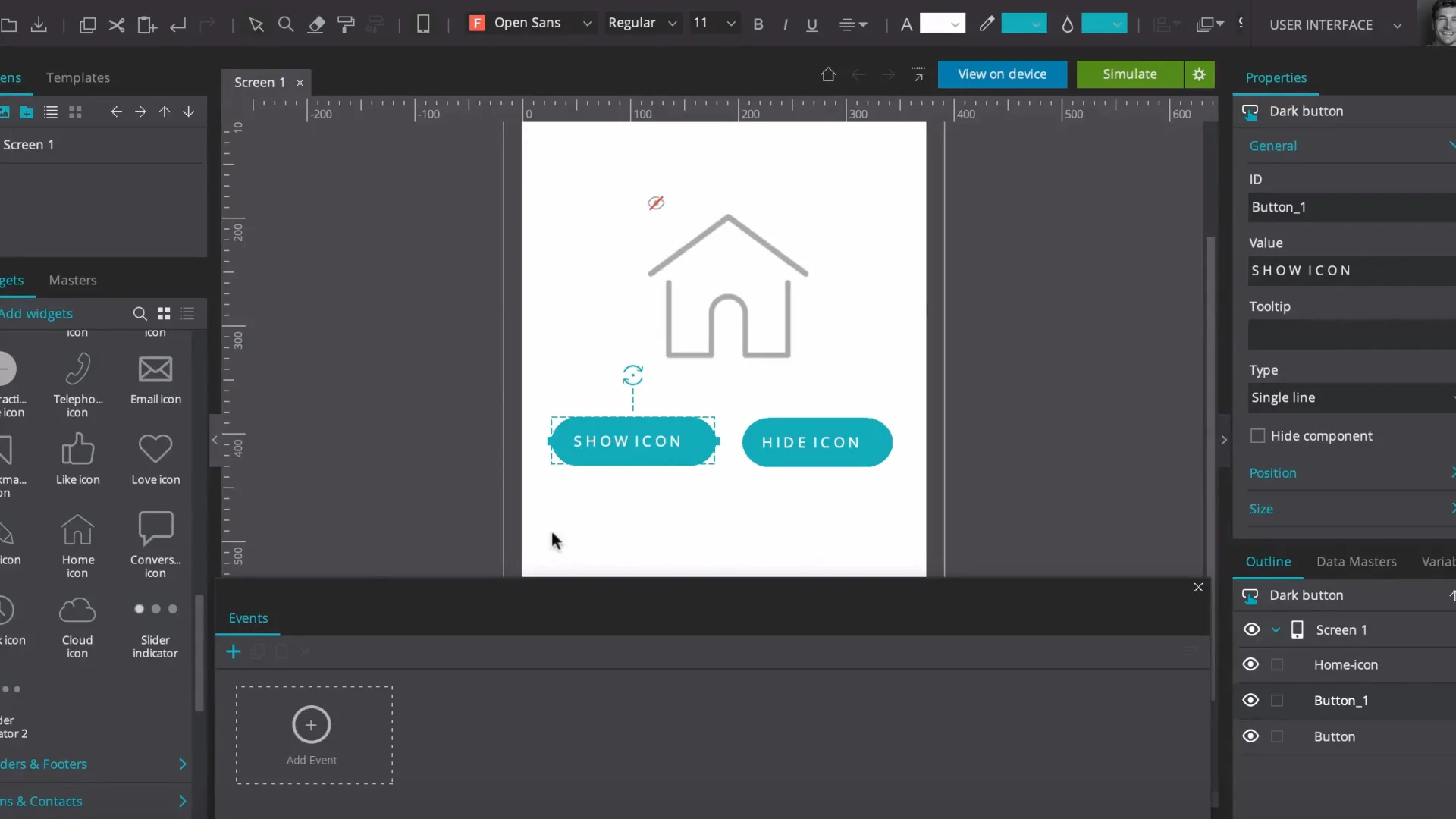This screenshot has width=1456, height=819.
Task: Click the search icon in widgets panel
Action: click(140, 313)
